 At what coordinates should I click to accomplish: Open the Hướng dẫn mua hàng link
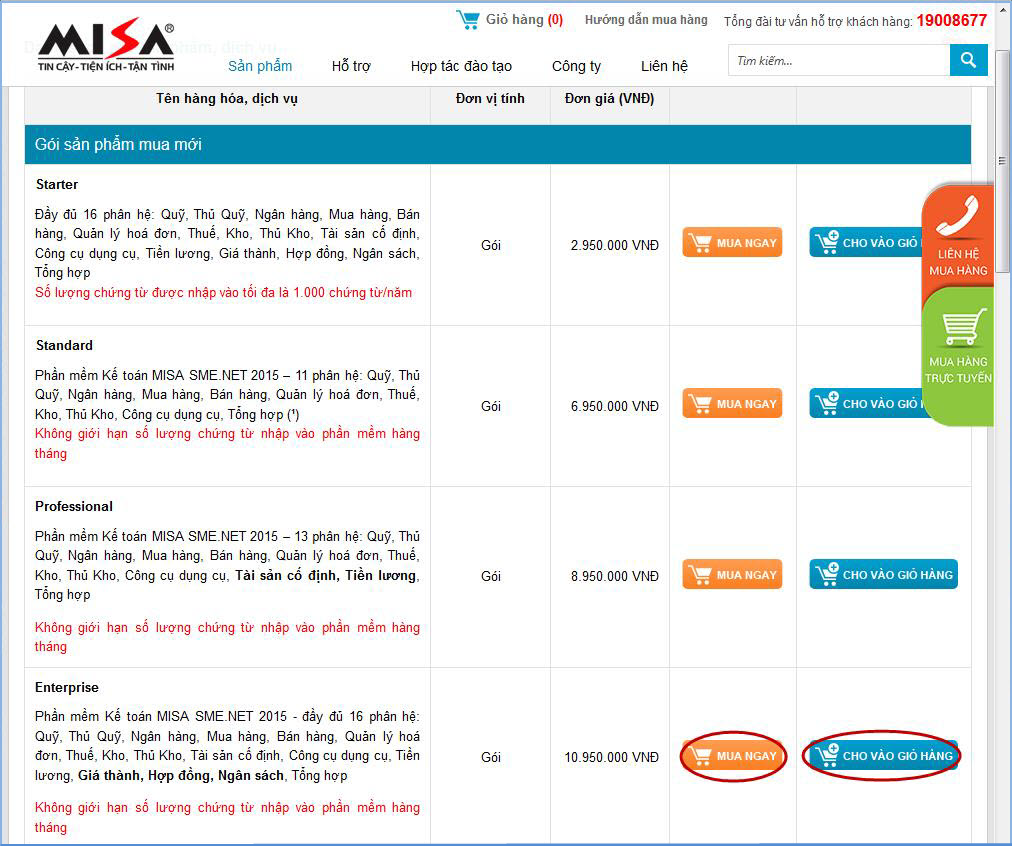[646, 20]
